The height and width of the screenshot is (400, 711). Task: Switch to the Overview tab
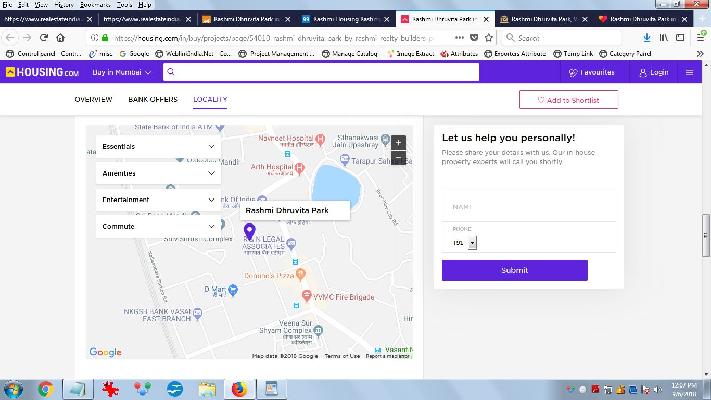click(93, 99)
